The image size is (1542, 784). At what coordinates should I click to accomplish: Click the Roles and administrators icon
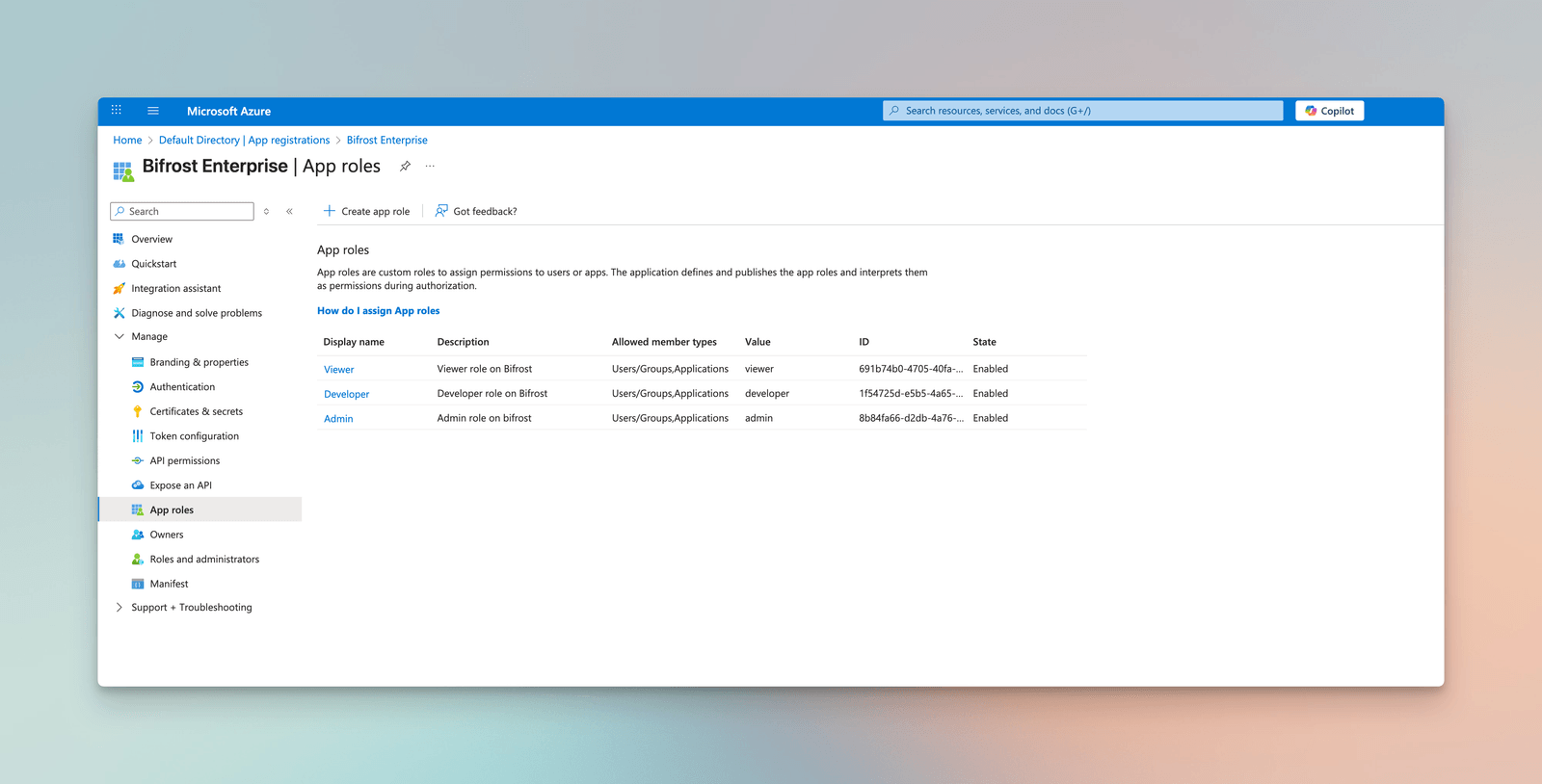tap(138, 559)
